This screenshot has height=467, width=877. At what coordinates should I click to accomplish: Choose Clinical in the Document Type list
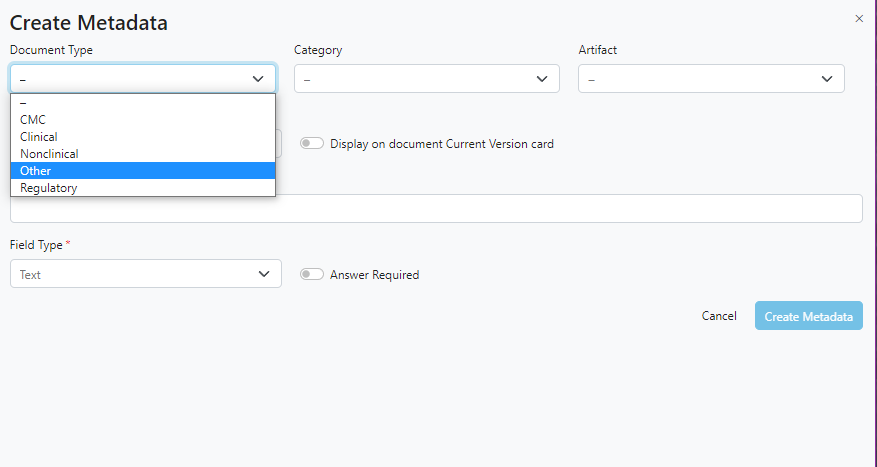(x=39, y=137)
